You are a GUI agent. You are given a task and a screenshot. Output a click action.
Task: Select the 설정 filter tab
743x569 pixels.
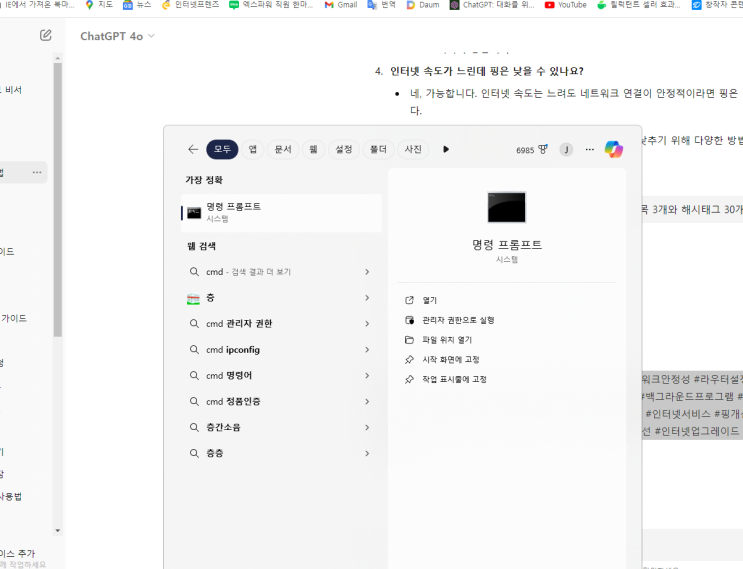[344, 149]
